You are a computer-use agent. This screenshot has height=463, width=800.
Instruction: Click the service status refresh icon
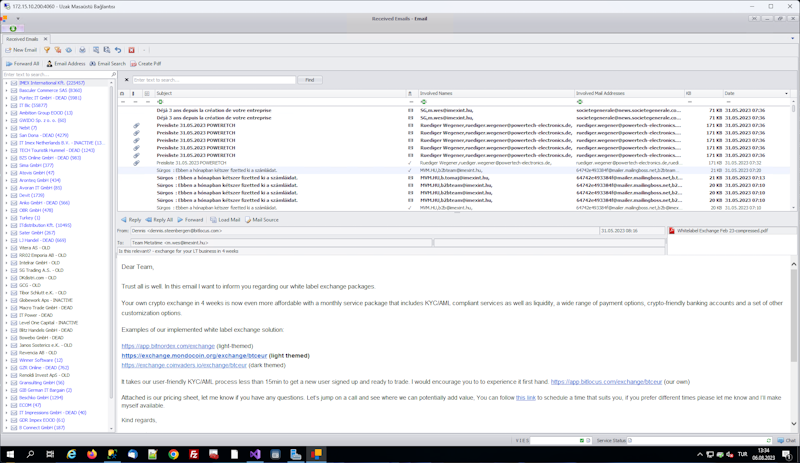click(768, 441)
